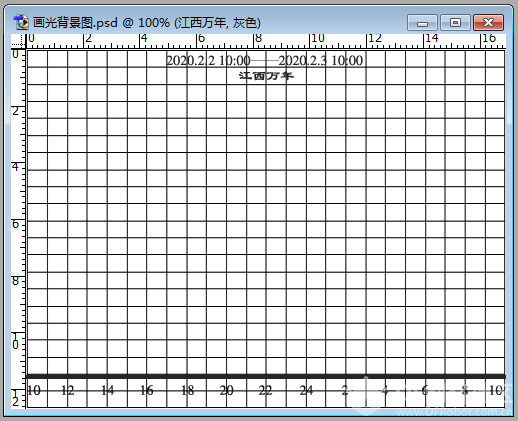518x421 pixels.
Task: Click the 江西万年 text on canvas
Action: [266, 76]
